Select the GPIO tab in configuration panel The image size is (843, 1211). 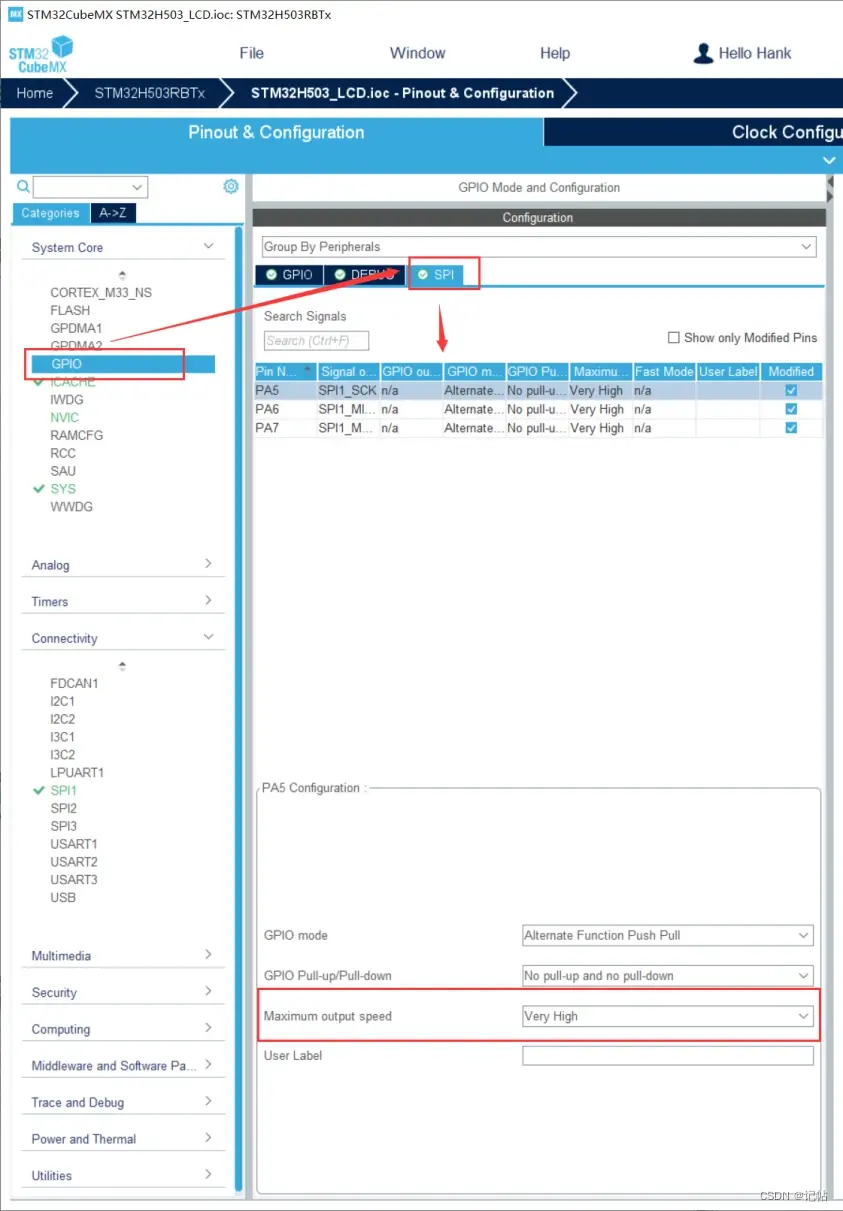289,274
